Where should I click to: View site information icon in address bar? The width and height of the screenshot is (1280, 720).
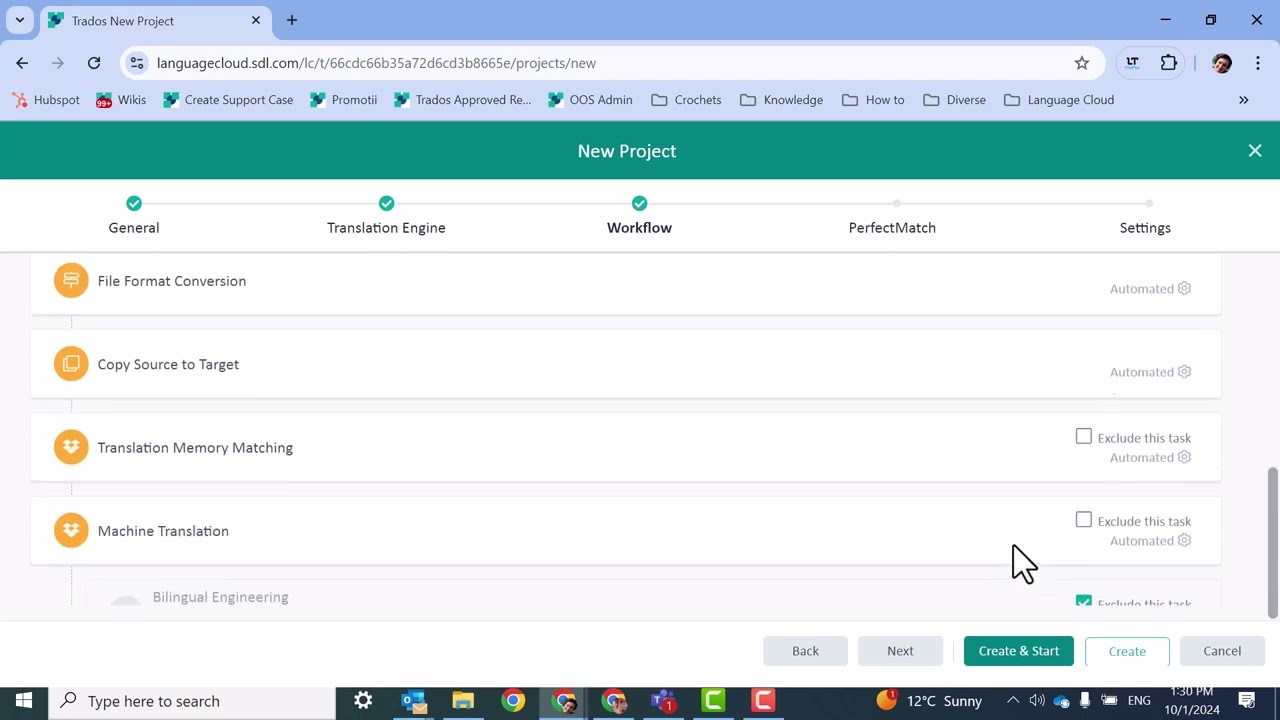tap(138, 63)
